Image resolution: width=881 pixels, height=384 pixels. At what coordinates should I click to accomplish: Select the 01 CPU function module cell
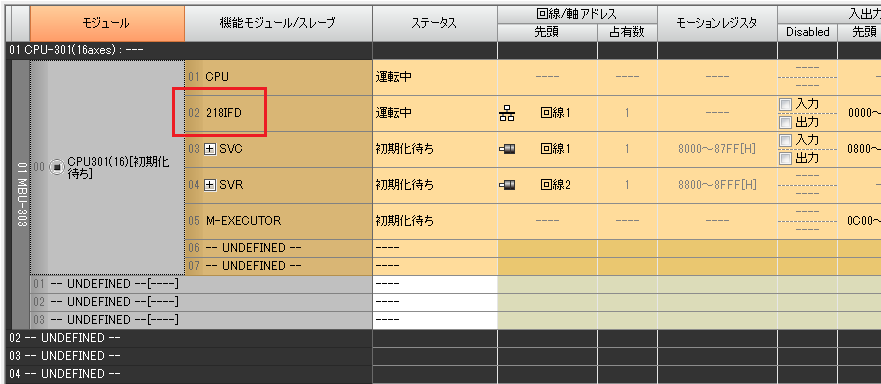(278, 77)
